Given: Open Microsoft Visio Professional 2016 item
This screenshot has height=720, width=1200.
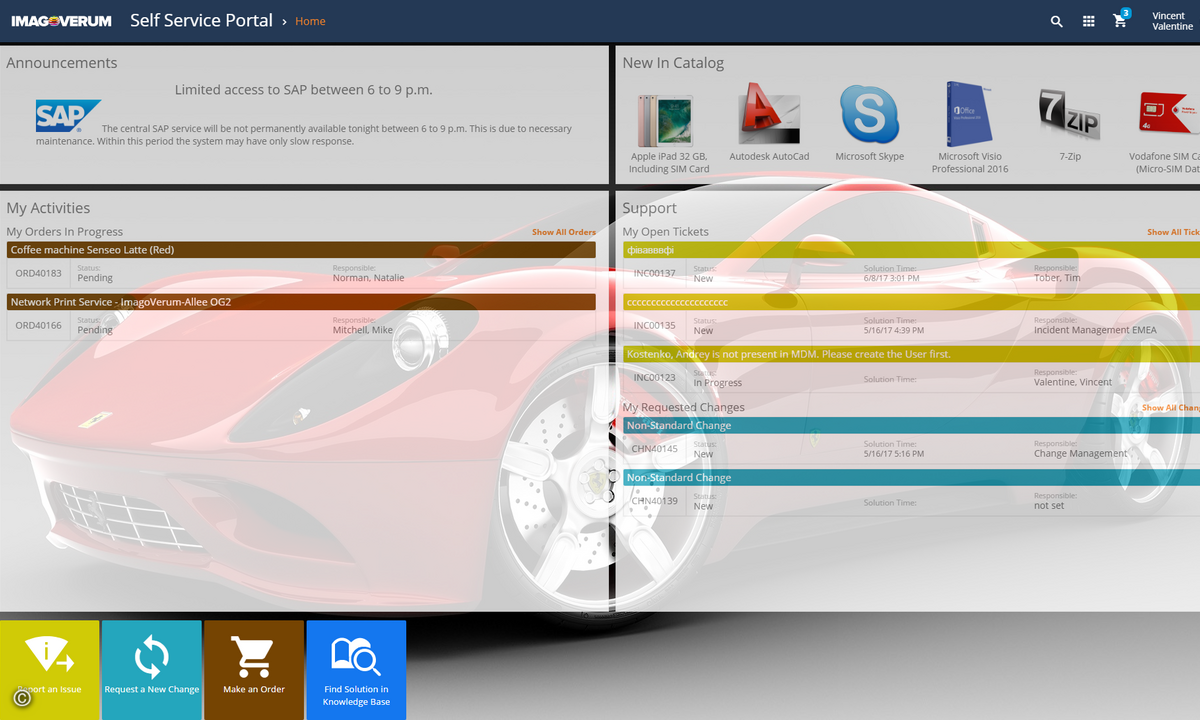Looking at the screenshot, I should 970,128.
